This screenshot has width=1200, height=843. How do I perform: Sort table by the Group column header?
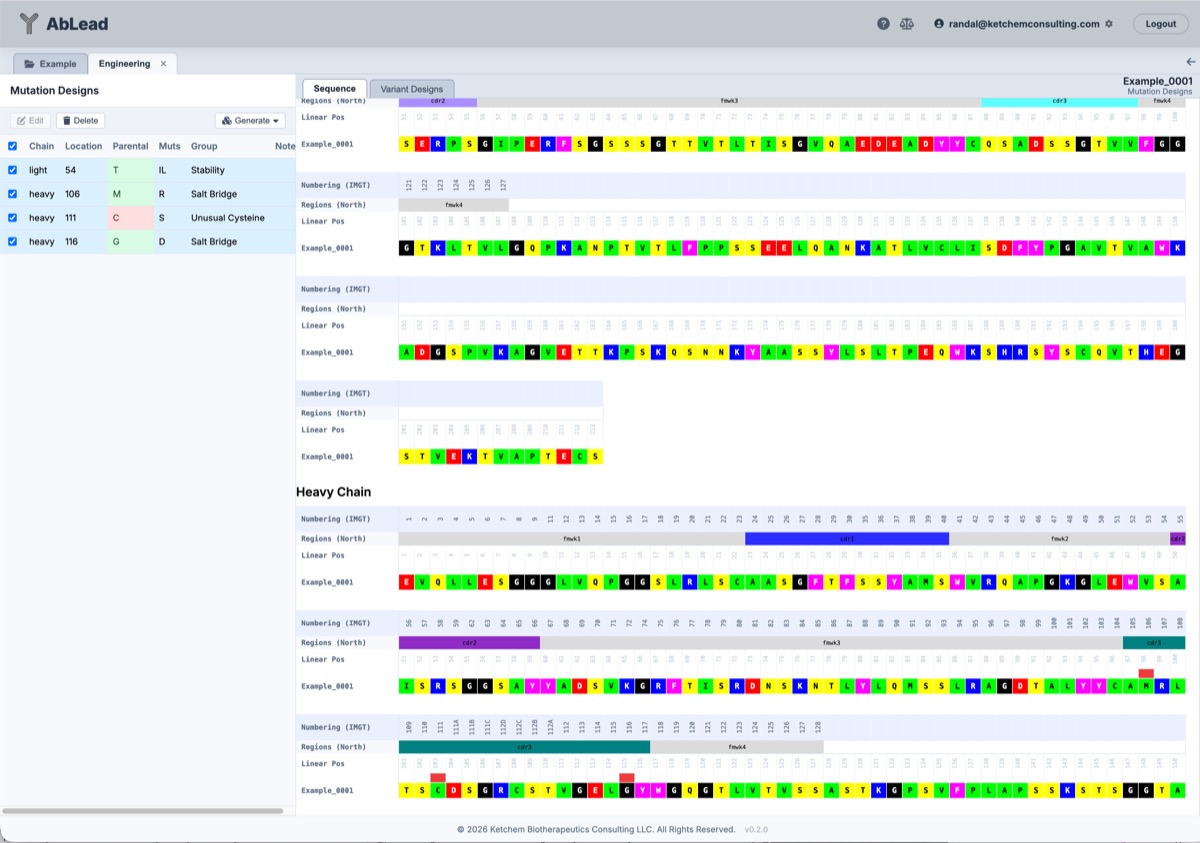click(x=204, y=146)
